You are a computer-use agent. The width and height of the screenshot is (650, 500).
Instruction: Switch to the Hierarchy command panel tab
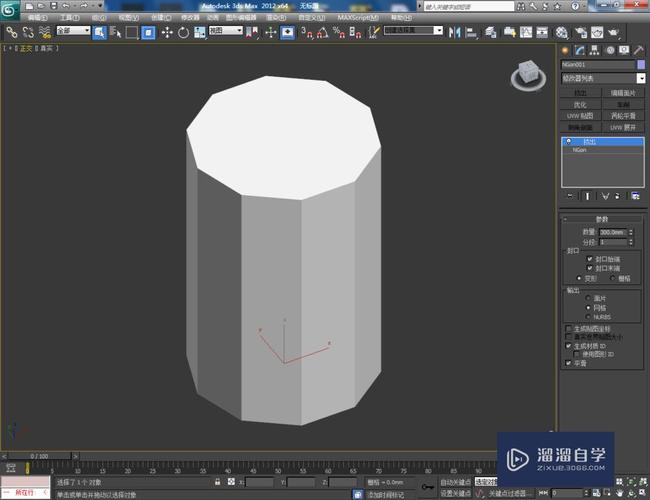coord(594,51)
